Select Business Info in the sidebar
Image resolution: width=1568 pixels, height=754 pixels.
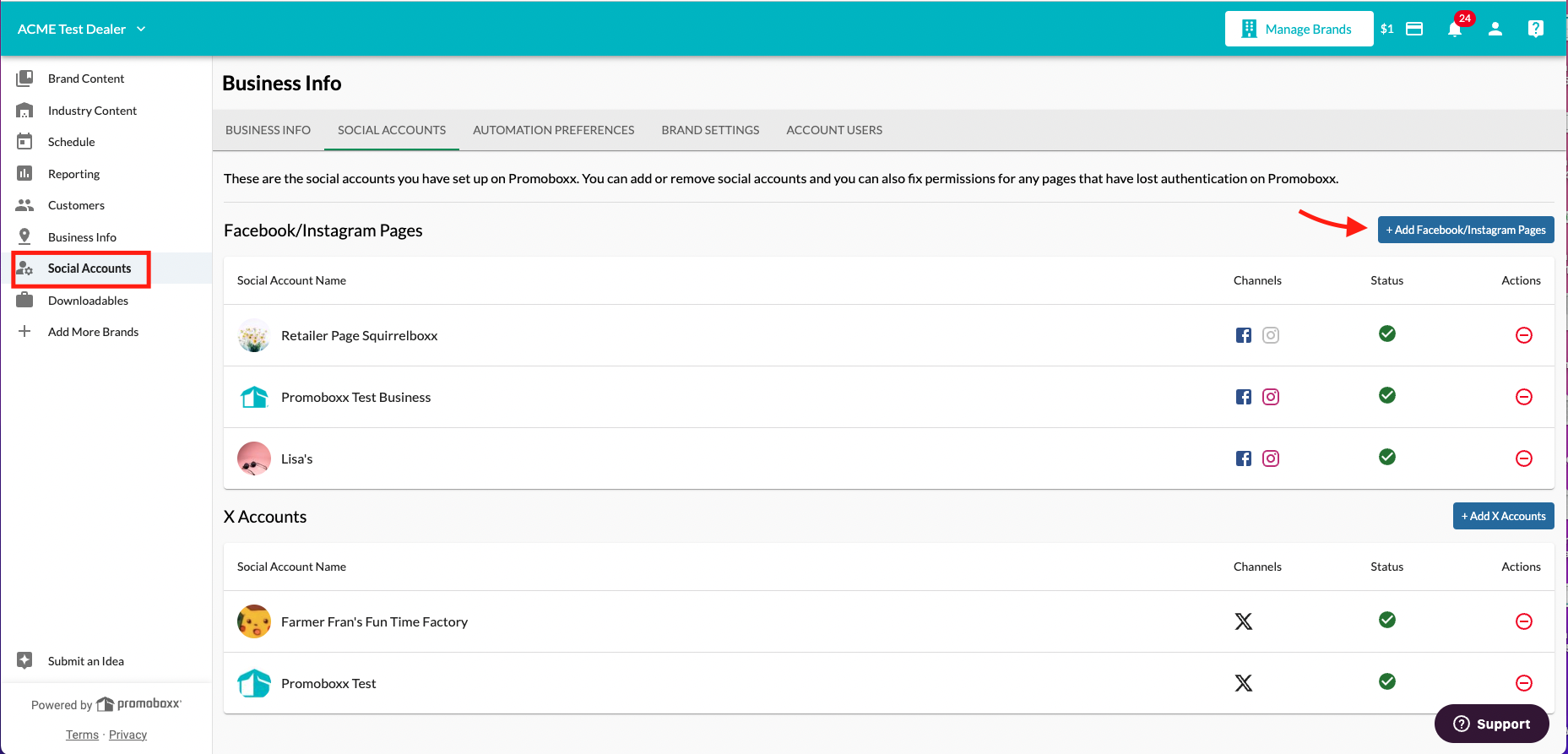coord(82,237)
